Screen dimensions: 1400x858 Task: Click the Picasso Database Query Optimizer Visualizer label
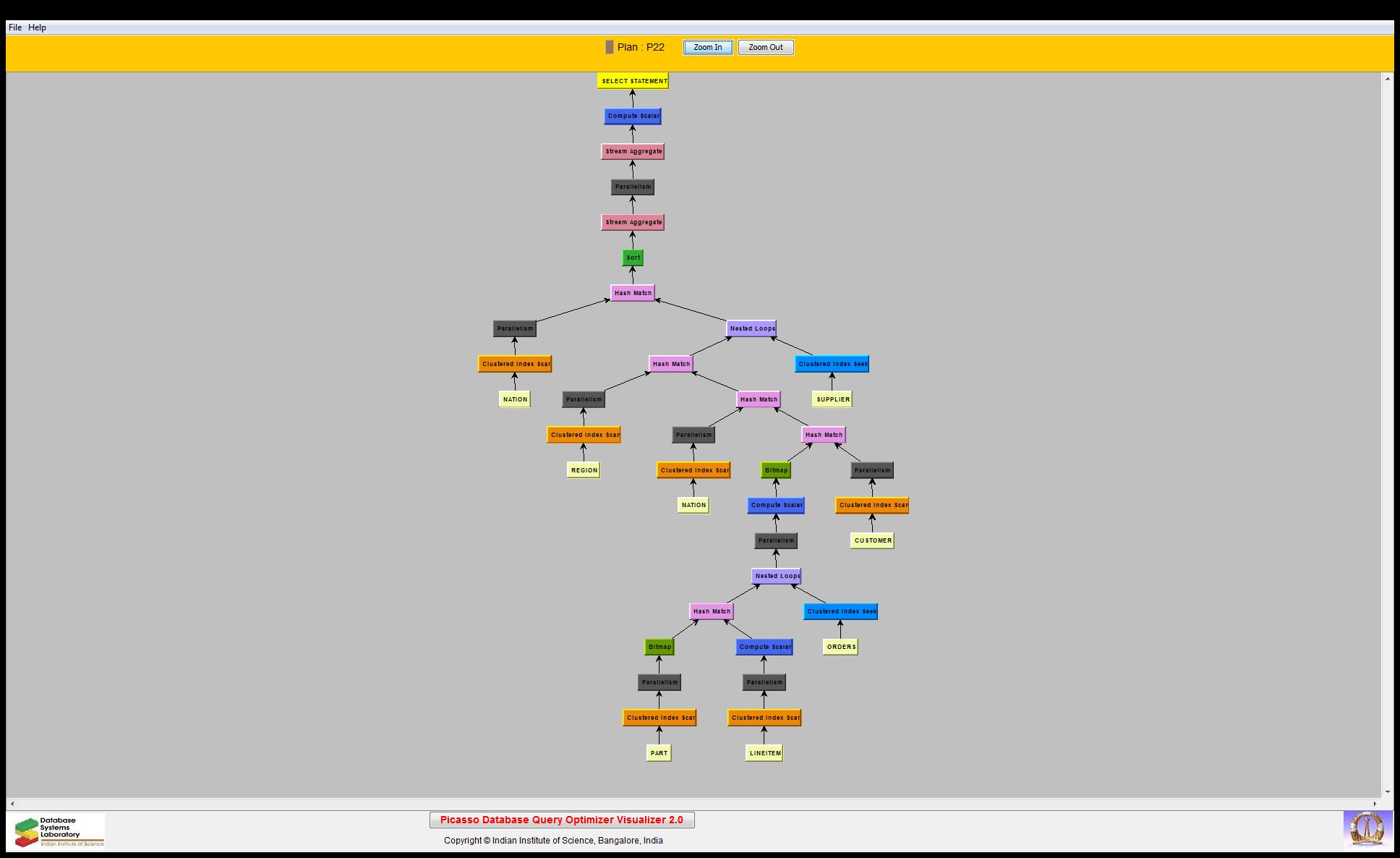[561, 820]
